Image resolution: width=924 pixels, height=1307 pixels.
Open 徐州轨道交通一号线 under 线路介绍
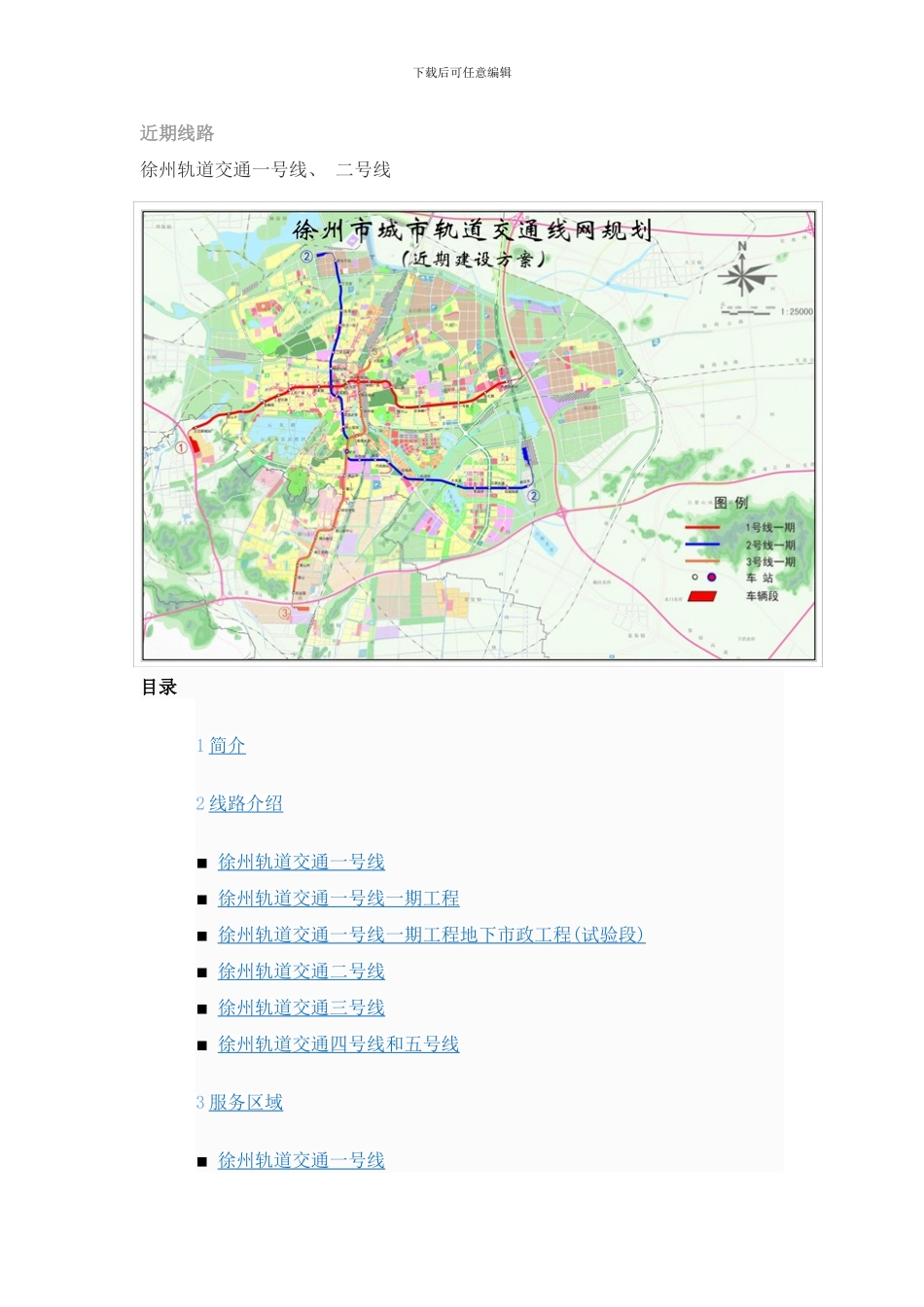(302, 863)
